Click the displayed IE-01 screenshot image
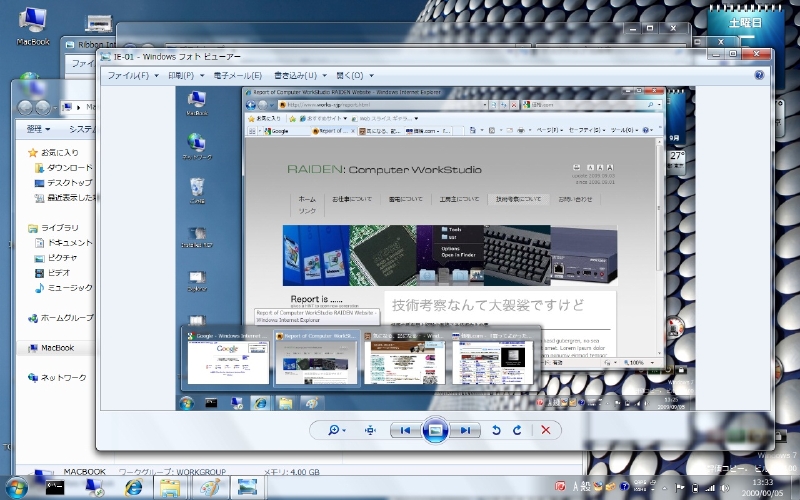This screenshot has height=500, width=800. tap(435, 248)
